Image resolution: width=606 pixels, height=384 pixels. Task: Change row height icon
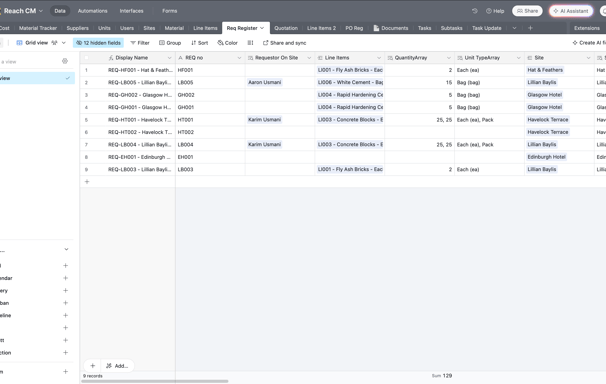point(250,43)
